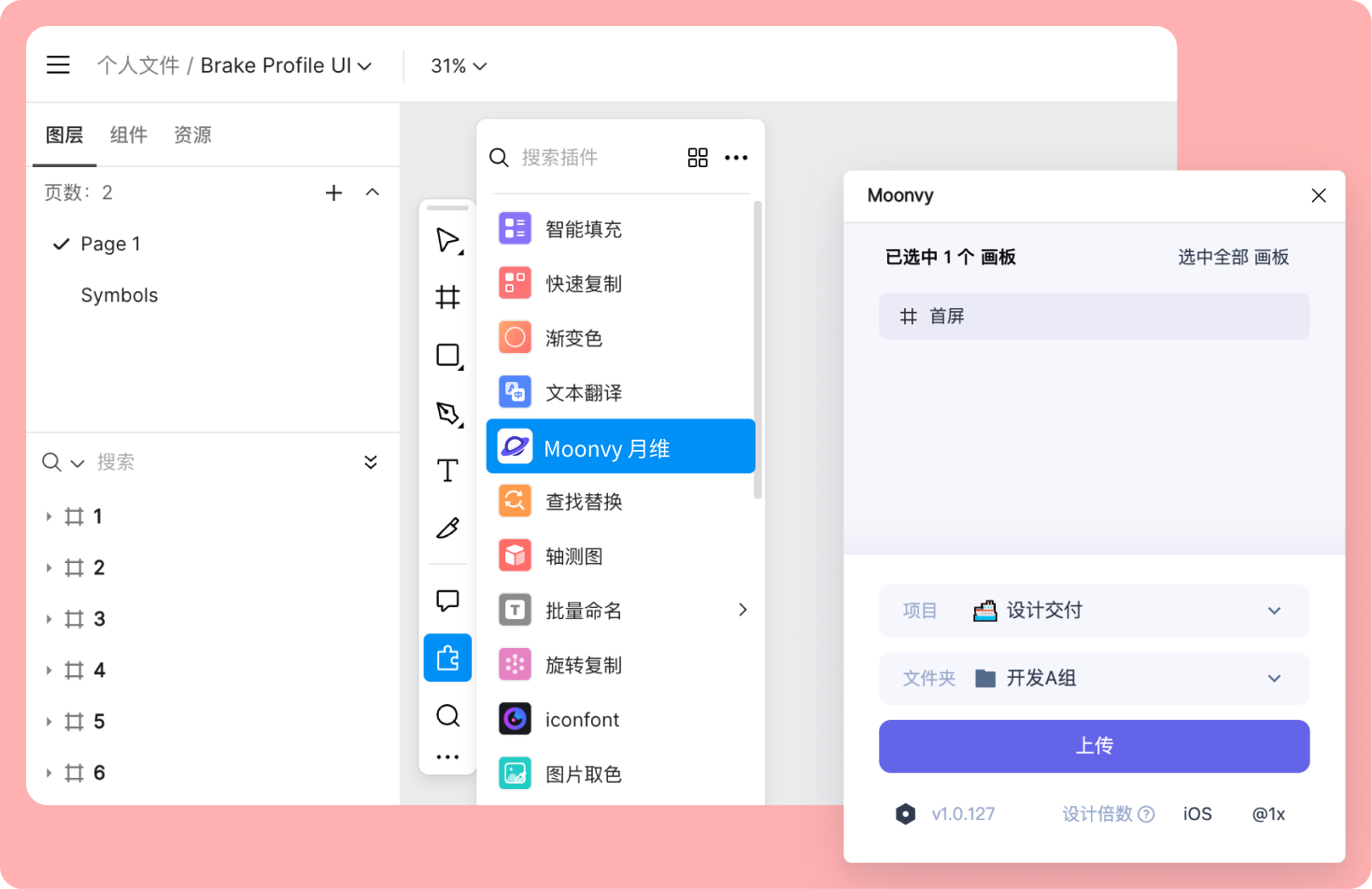Viewport: 1372px width, 889px height.
Task: Click the magnifier search tool in toolbar
Action: [x=448, y=716]
